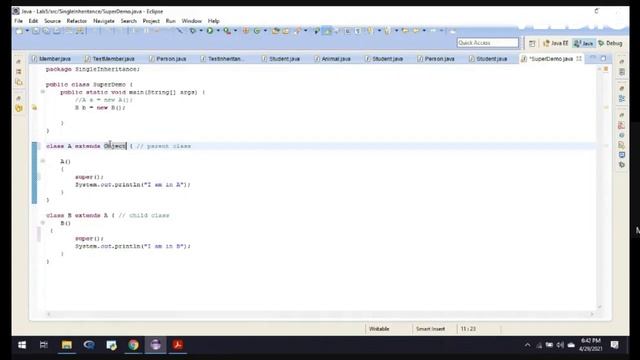Open the Edit menu
Viewport: 640px width, 360px height.
point(33,21)
